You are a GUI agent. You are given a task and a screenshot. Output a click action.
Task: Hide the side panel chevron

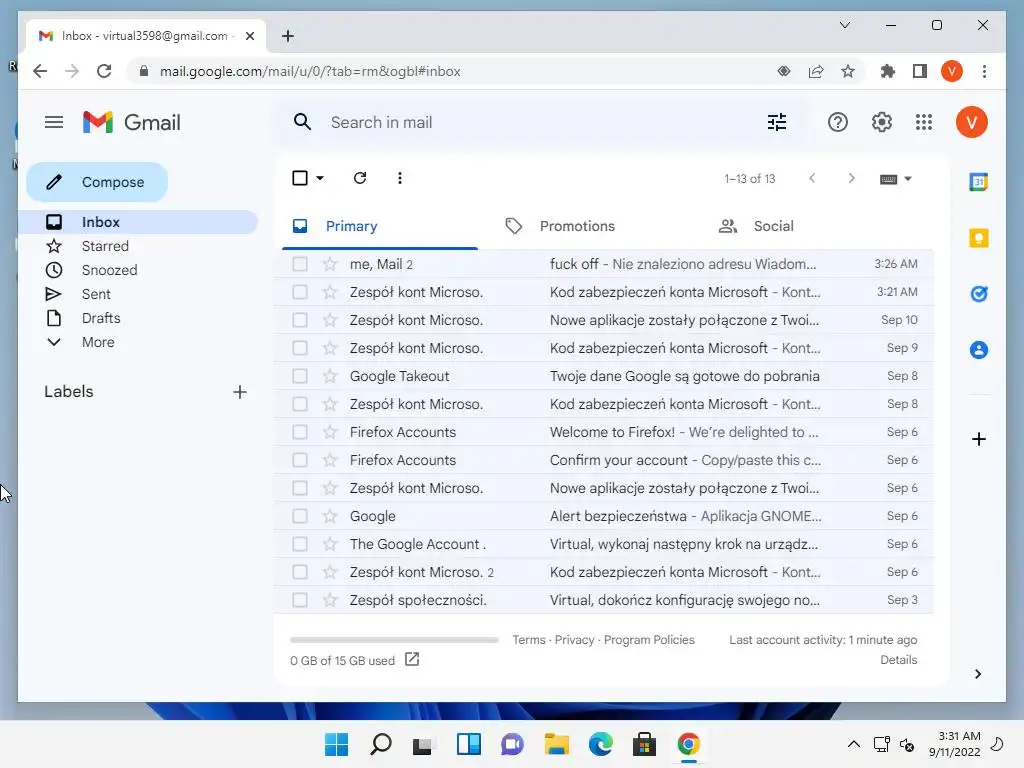click(978, 674)
